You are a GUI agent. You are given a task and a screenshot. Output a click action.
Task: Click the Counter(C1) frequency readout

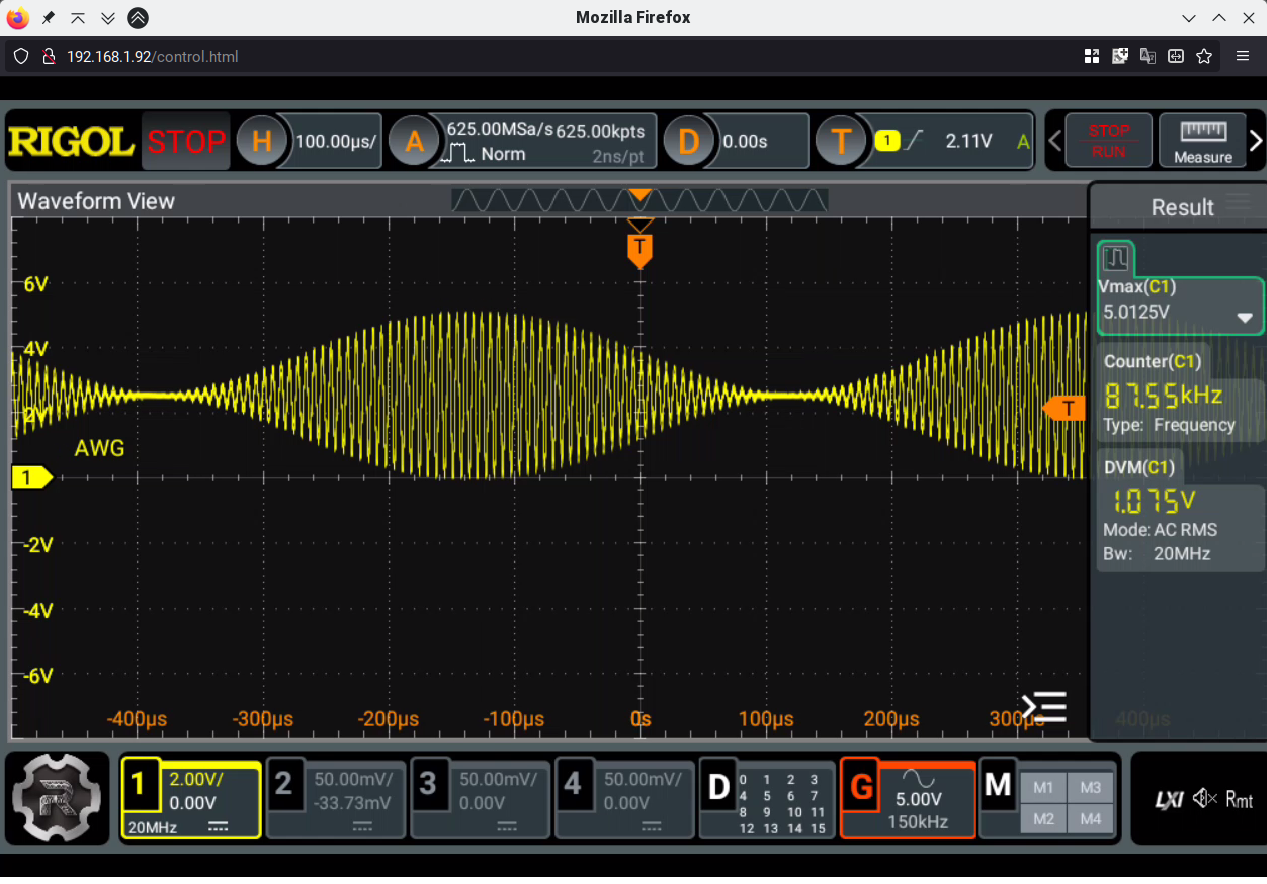pos(1162,396)
